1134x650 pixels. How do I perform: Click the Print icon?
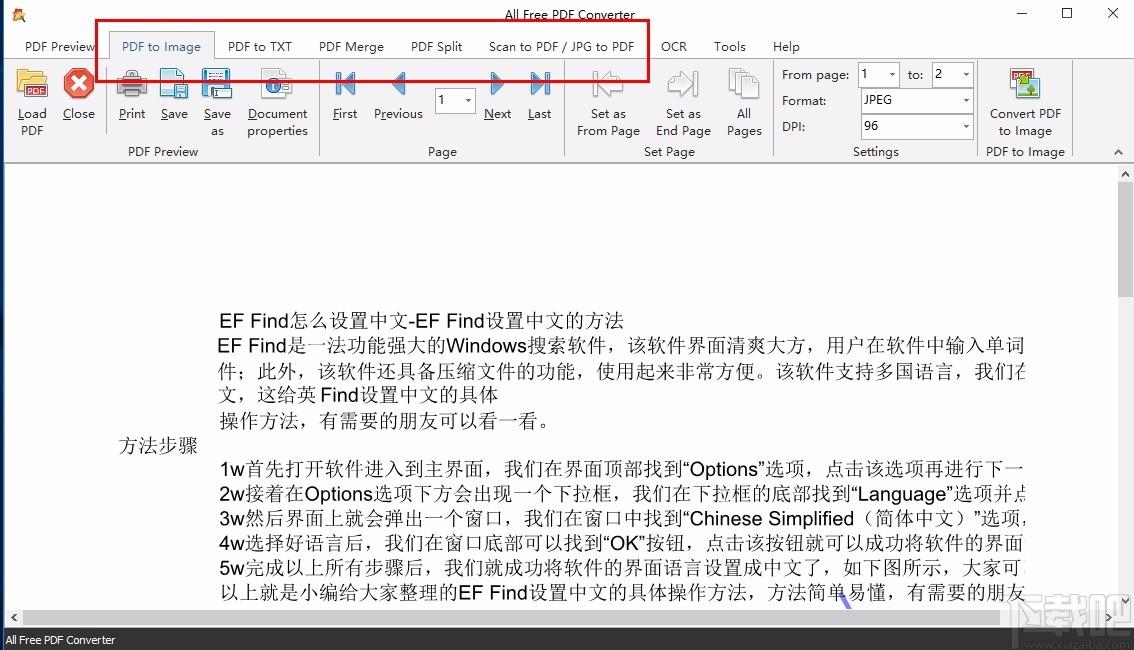coord(132,84)
